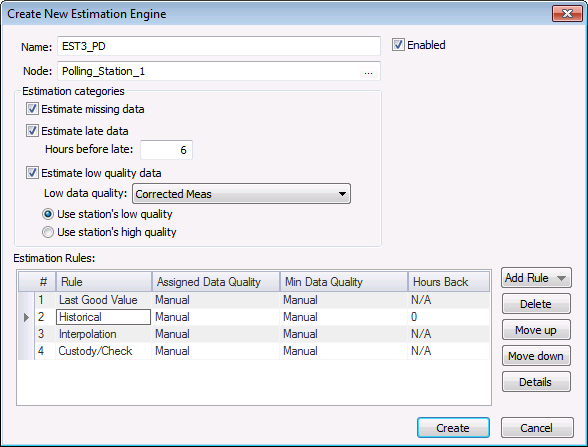Open the node browse ellipsis button
The height and width of the screenshot is (447, 588).
pyautogui.click(x=368, y=72)
